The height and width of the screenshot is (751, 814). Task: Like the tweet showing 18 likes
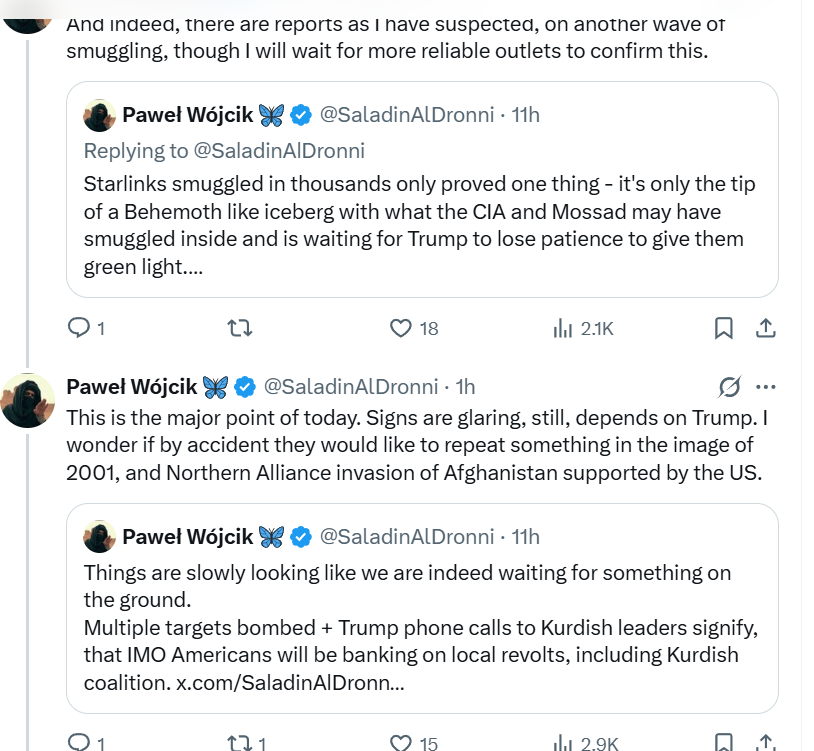point(401,327)
